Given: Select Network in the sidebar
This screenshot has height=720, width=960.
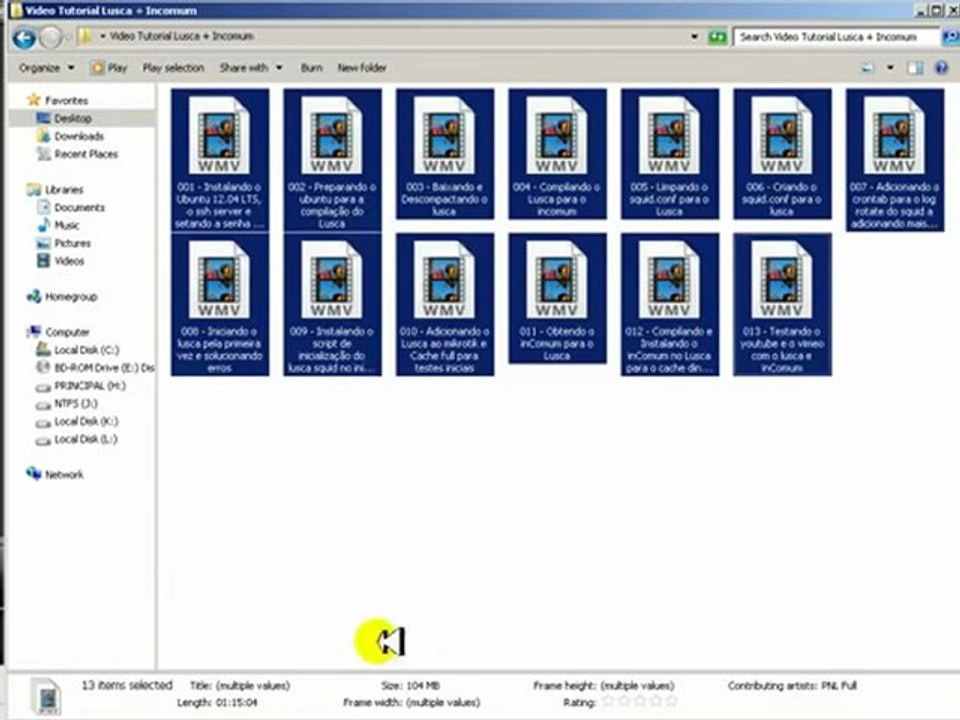Looking at the screenshot, I should pos(55,474).
